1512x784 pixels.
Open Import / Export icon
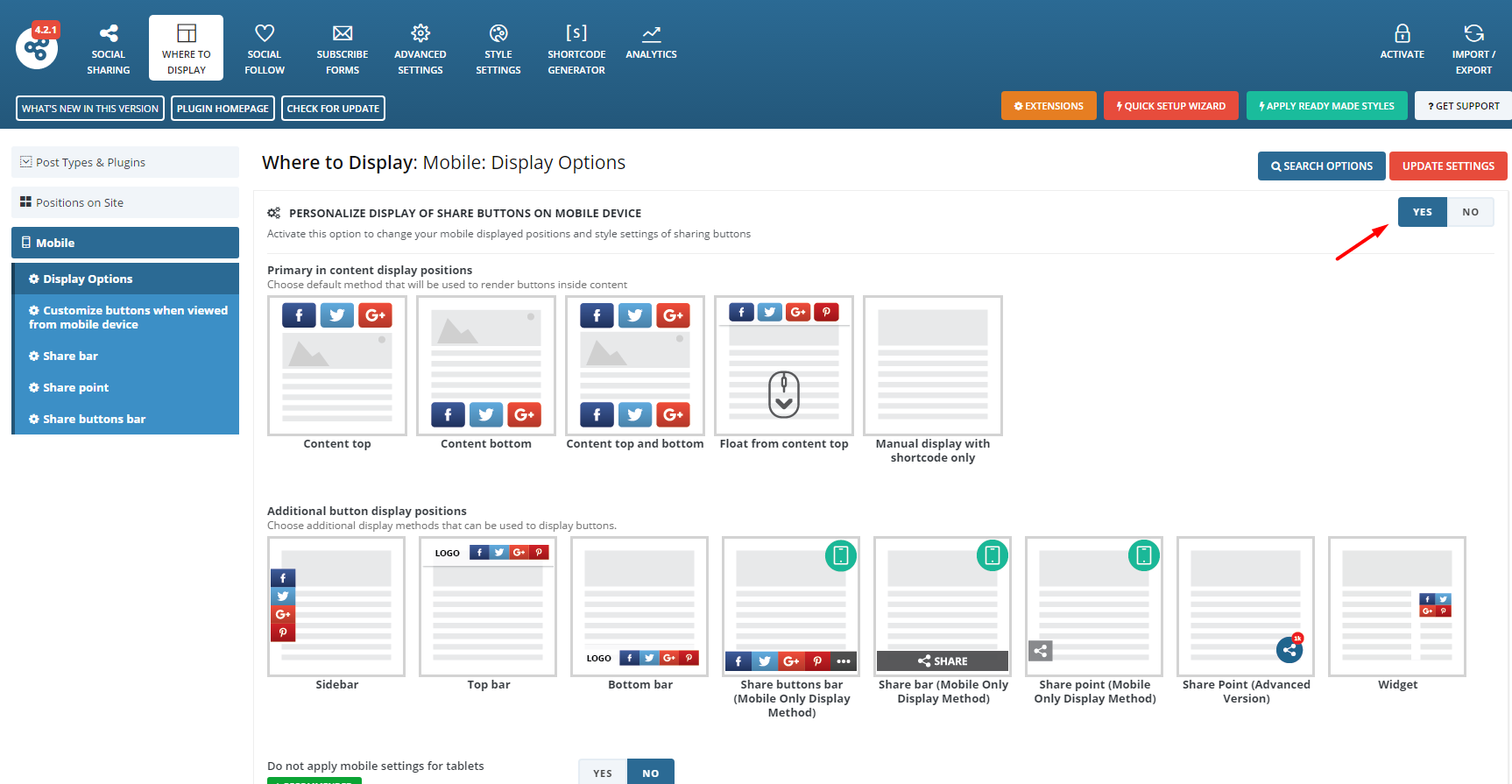[x=1473, y=35]
